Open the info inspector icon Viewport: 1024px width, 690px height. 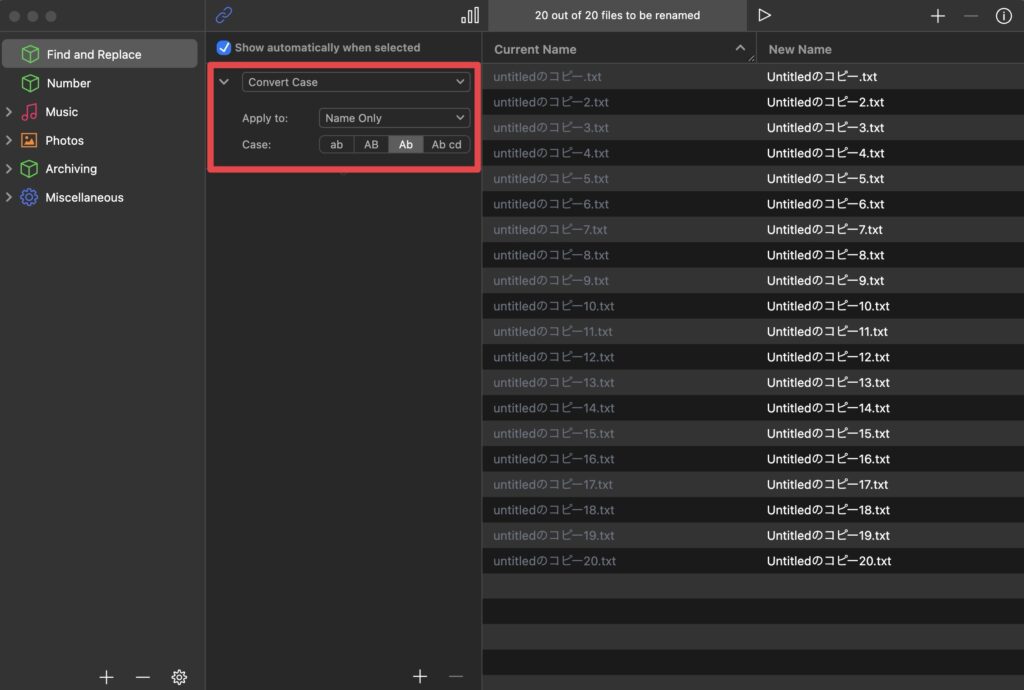1003,16
